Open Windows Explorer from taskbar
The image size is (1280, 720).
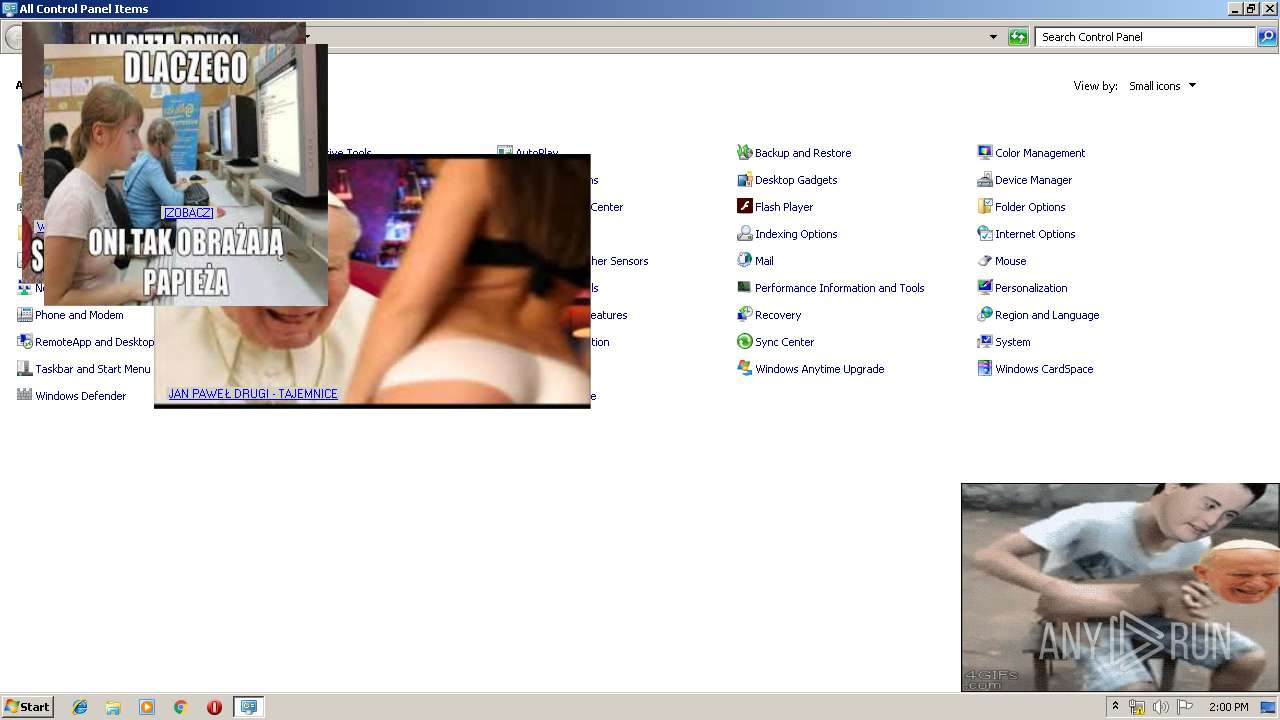(x=113, y=707)
